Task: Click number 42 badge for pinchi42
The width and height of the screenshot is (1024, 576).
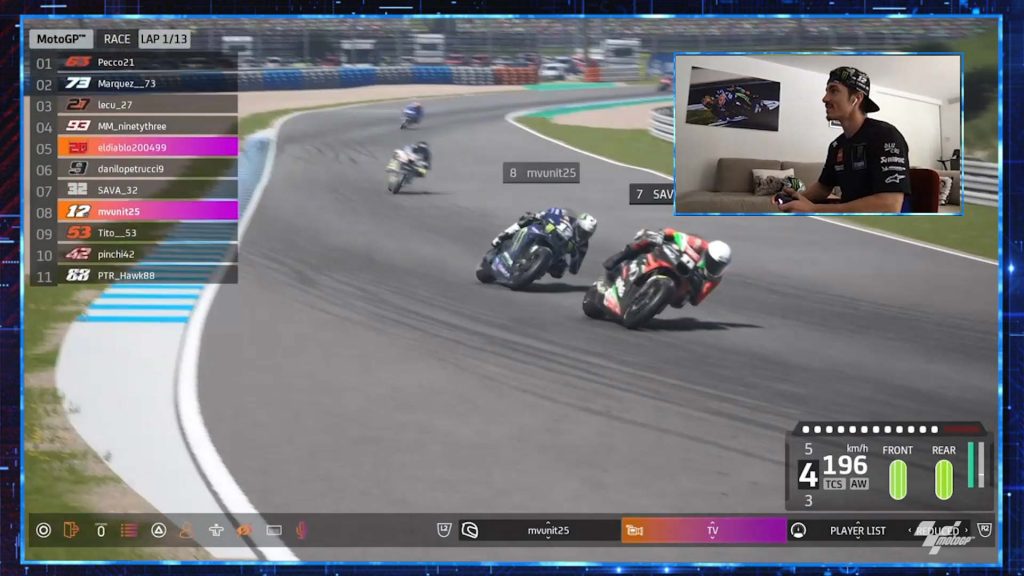Action: [x=78, y=254]
